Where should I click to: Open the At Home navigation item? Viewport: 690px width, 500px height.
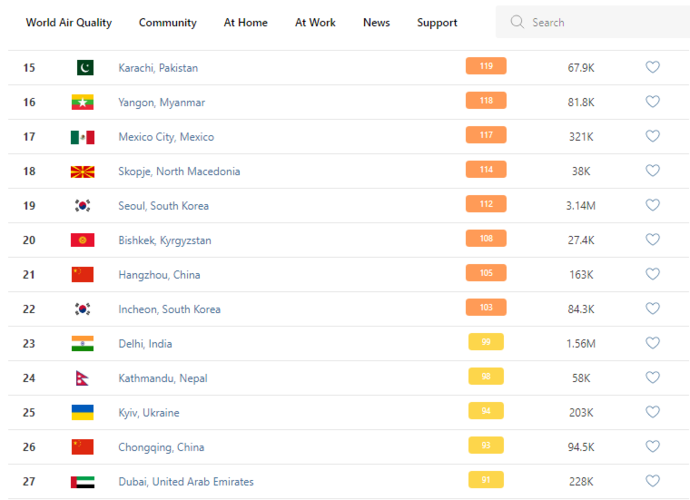pos(245,22)
